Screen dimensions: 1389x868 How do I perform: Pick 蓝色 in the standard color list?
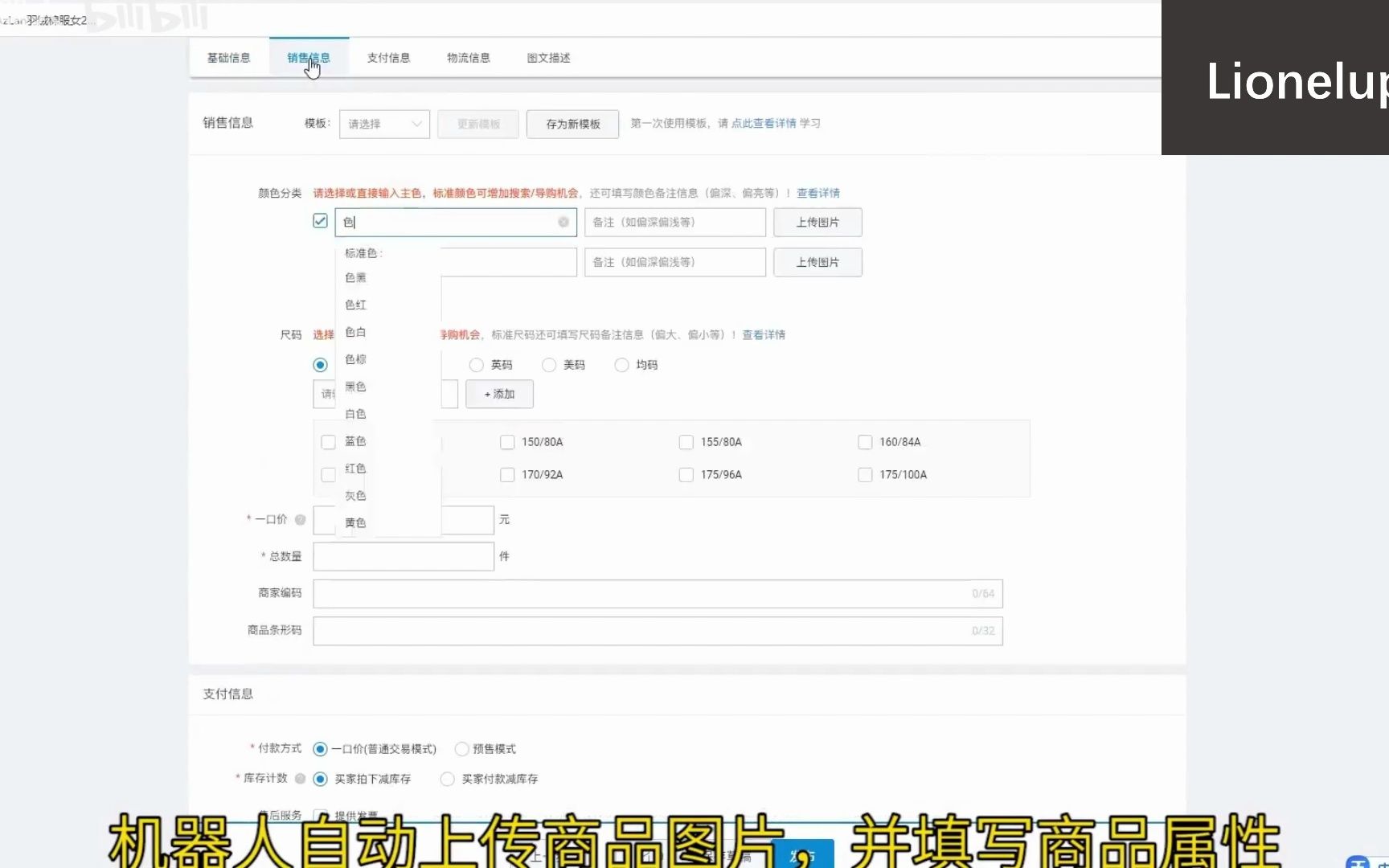355,441
